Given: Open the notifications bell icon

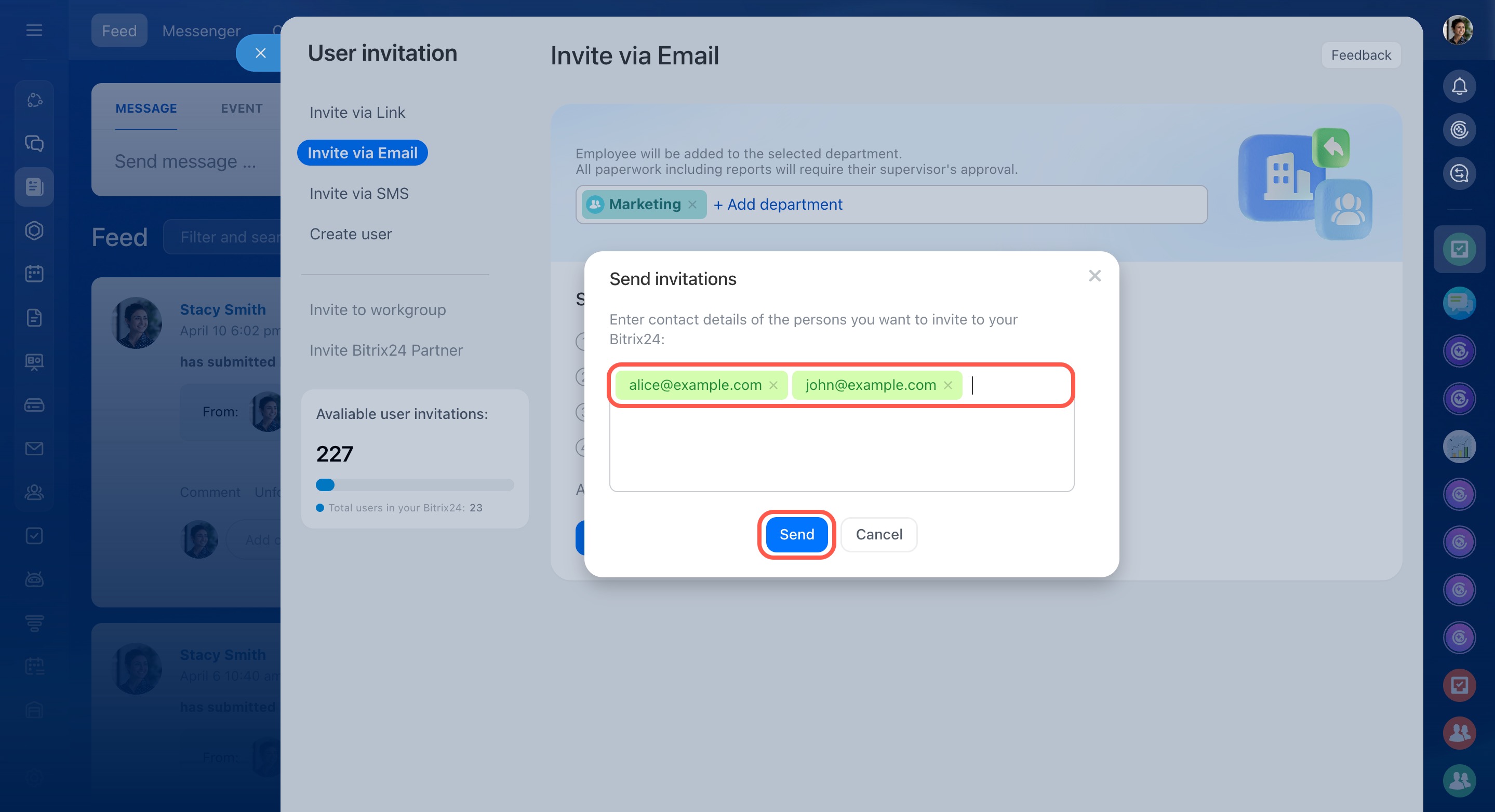Looking at the screenshot, I should (x=1459, y=86).
